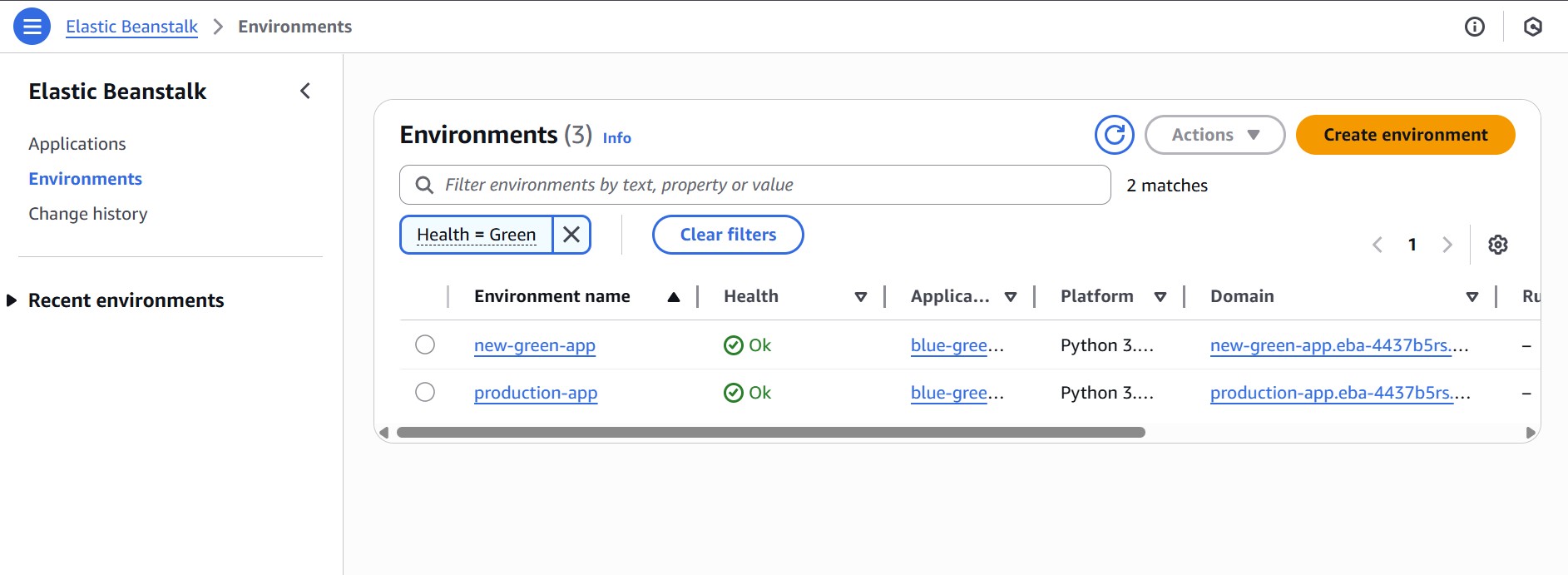Screen dimensions: 1568x575
Task: Open Change history in the sidebar
Action: click(88, 214)
